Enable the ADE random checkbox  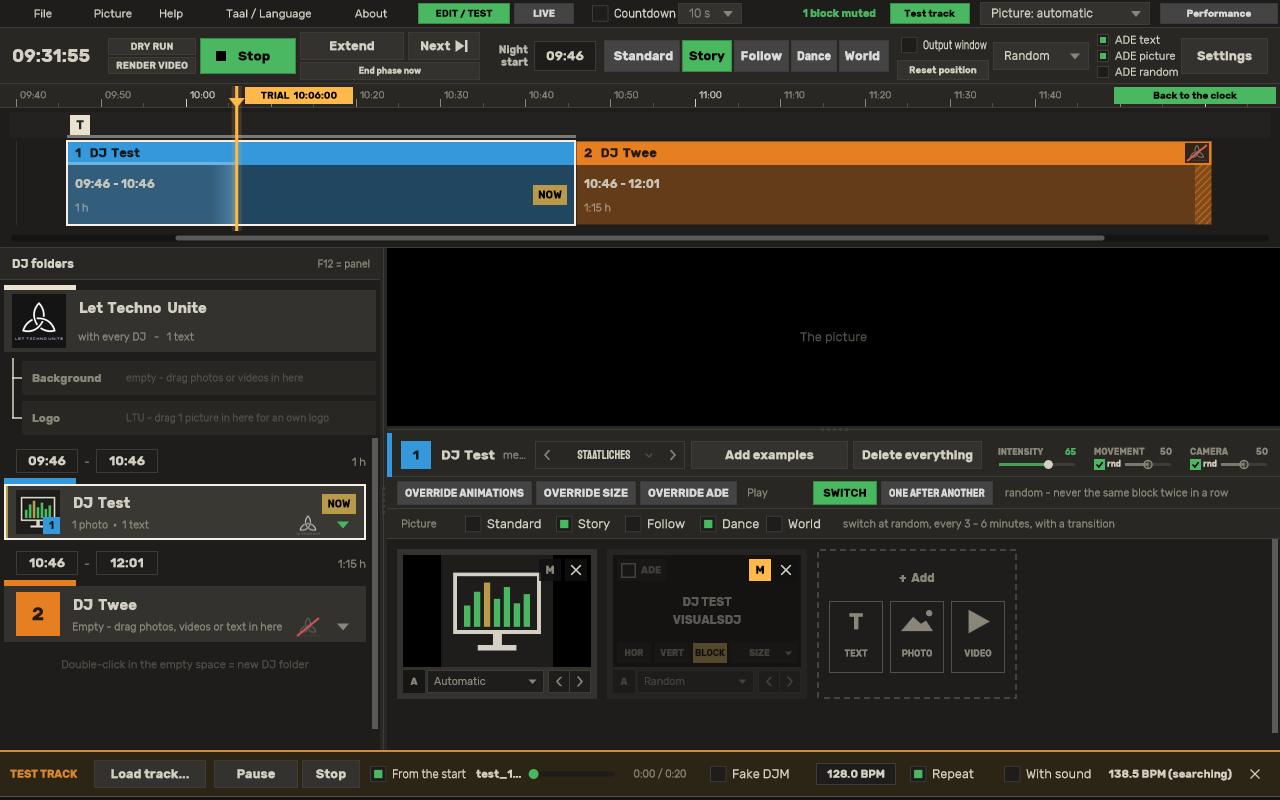(1103, 72)
